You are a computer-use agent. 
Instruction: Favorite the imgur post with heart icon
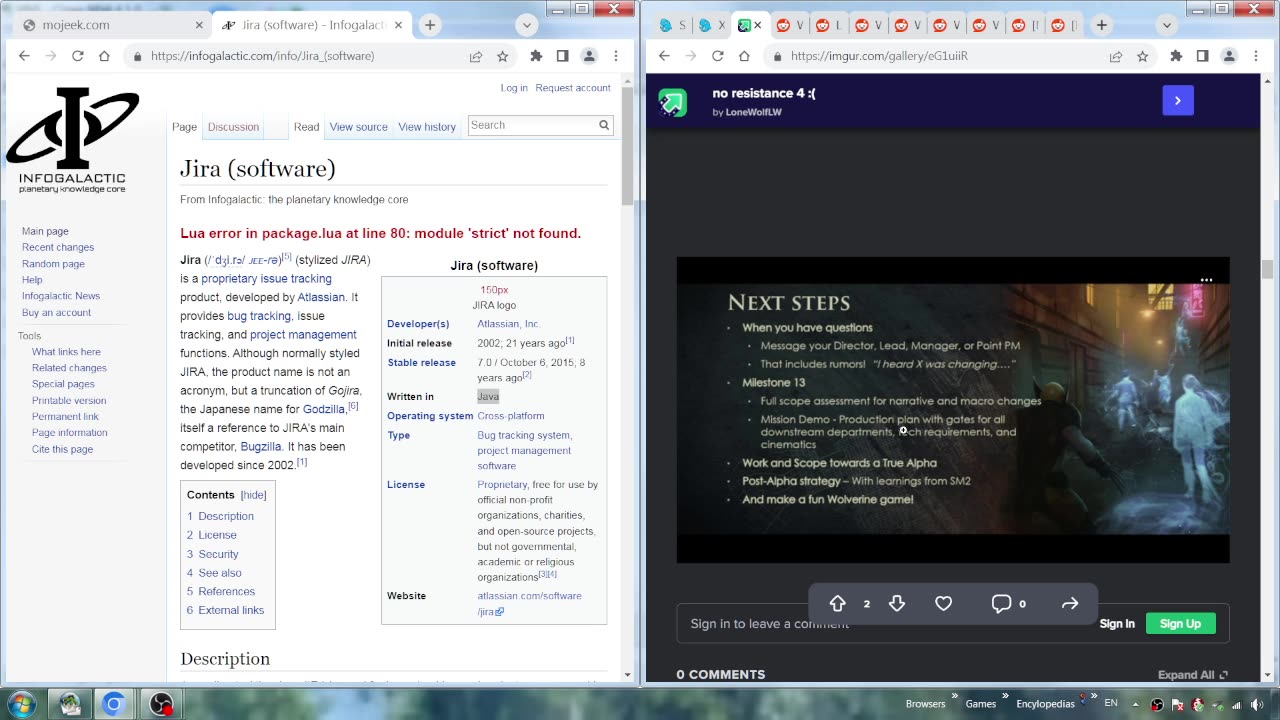[x=943, y=603]
